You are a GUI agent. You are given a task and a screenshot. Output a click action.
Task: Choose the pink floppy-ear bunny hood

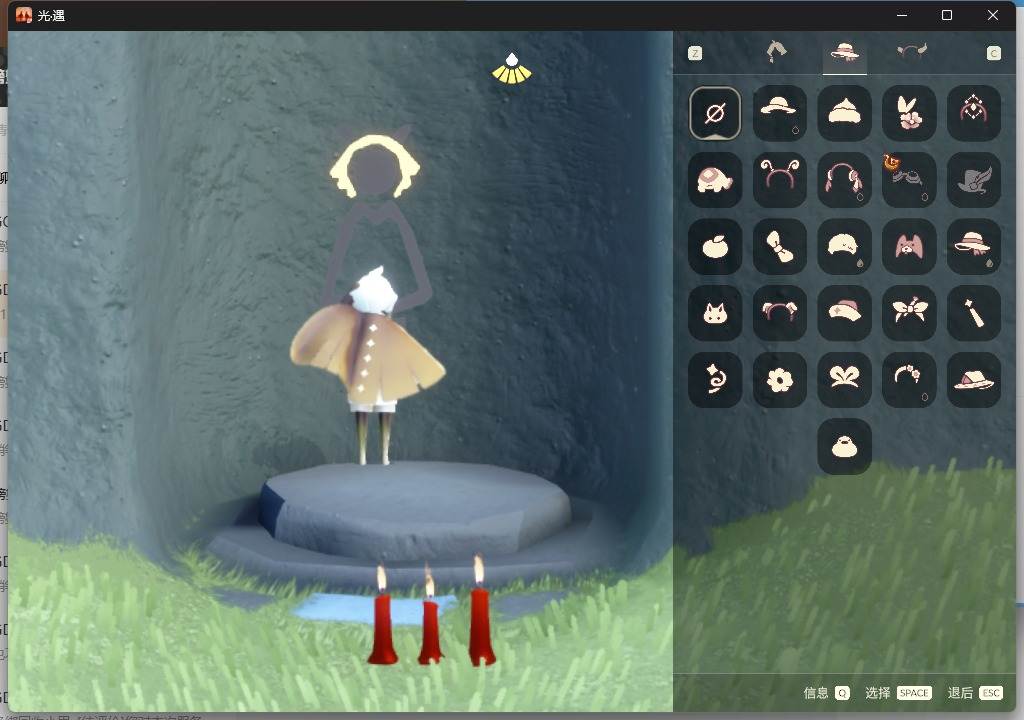[x=909, y=246]
